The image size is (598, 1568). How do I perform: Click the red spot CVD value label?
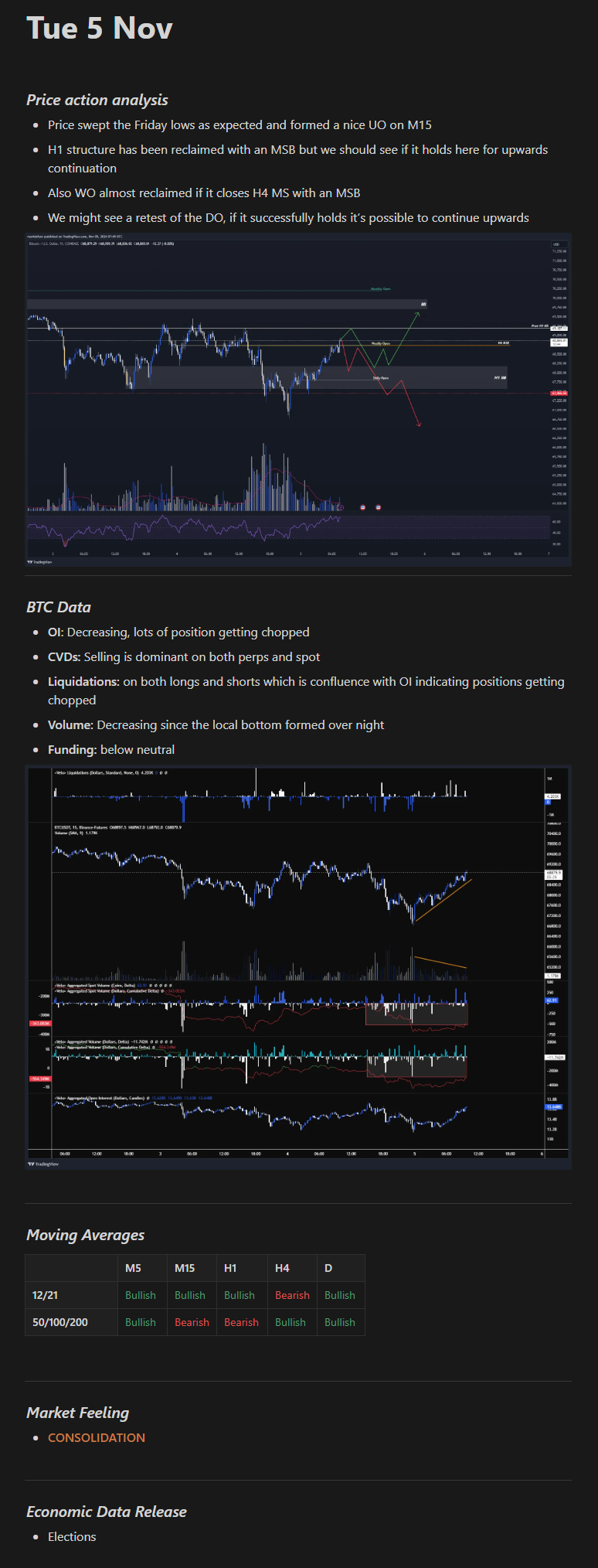coord(40,1023)
